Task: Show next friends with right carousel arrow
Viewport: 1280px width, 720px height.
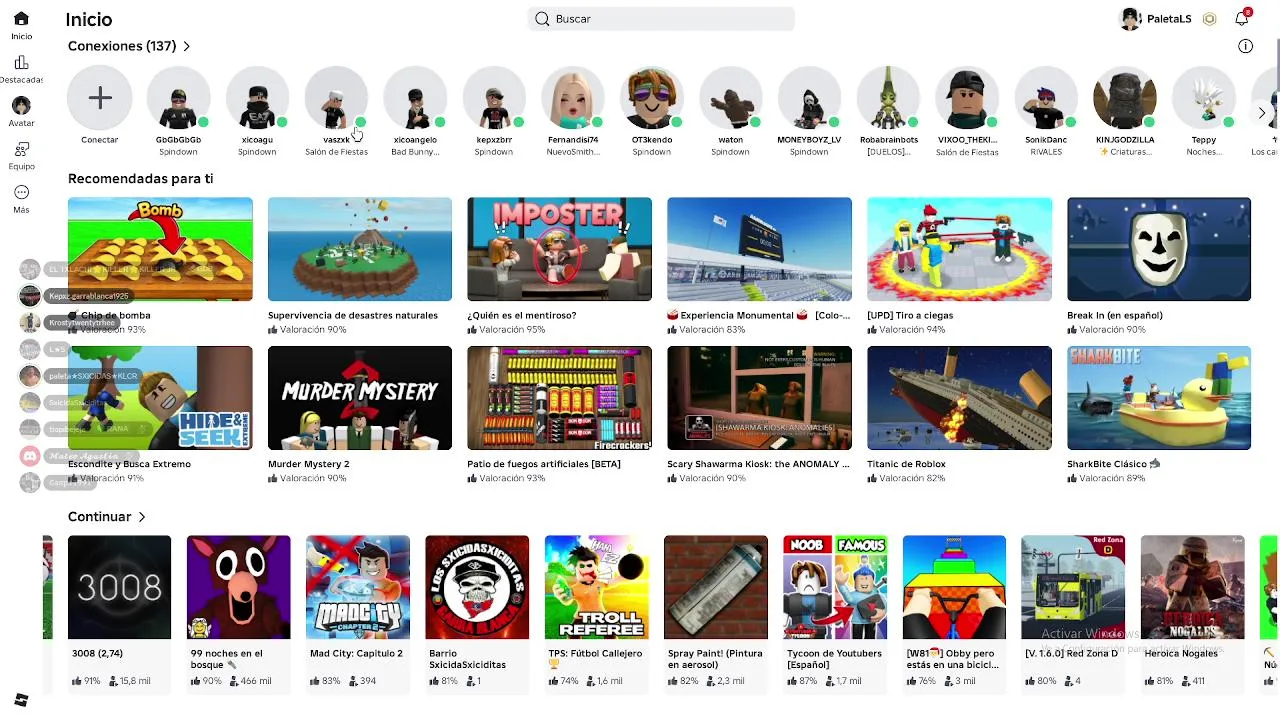Action: [1262, 113]
